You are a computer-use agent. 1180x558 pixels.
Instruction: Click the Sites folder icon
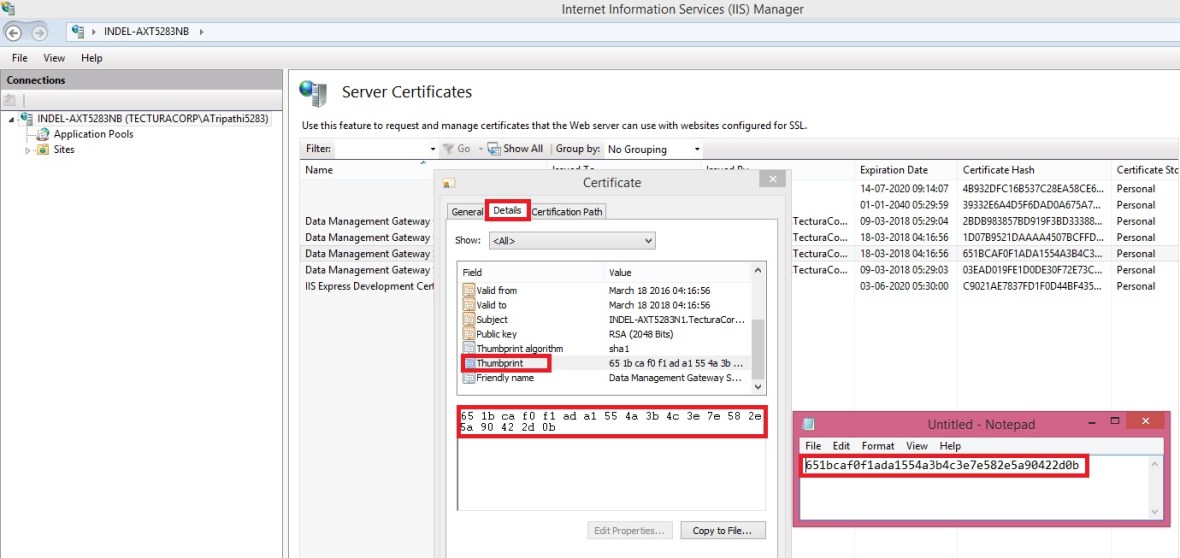pos(43,150)
